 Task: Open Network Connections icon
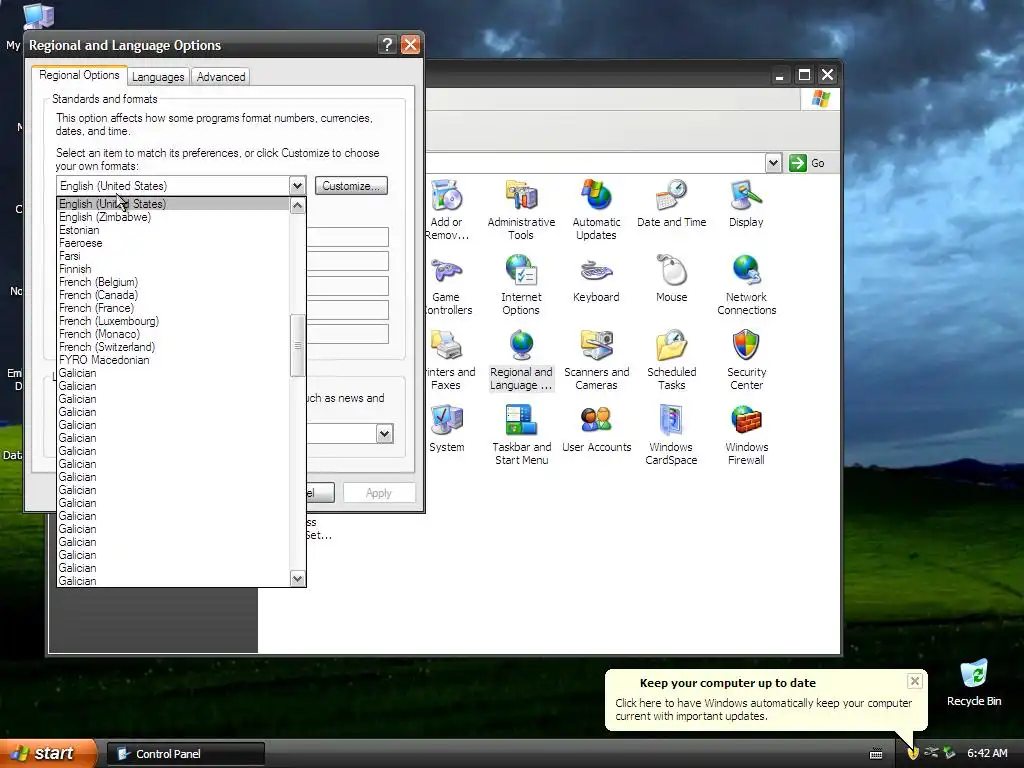tap(746, 285)
